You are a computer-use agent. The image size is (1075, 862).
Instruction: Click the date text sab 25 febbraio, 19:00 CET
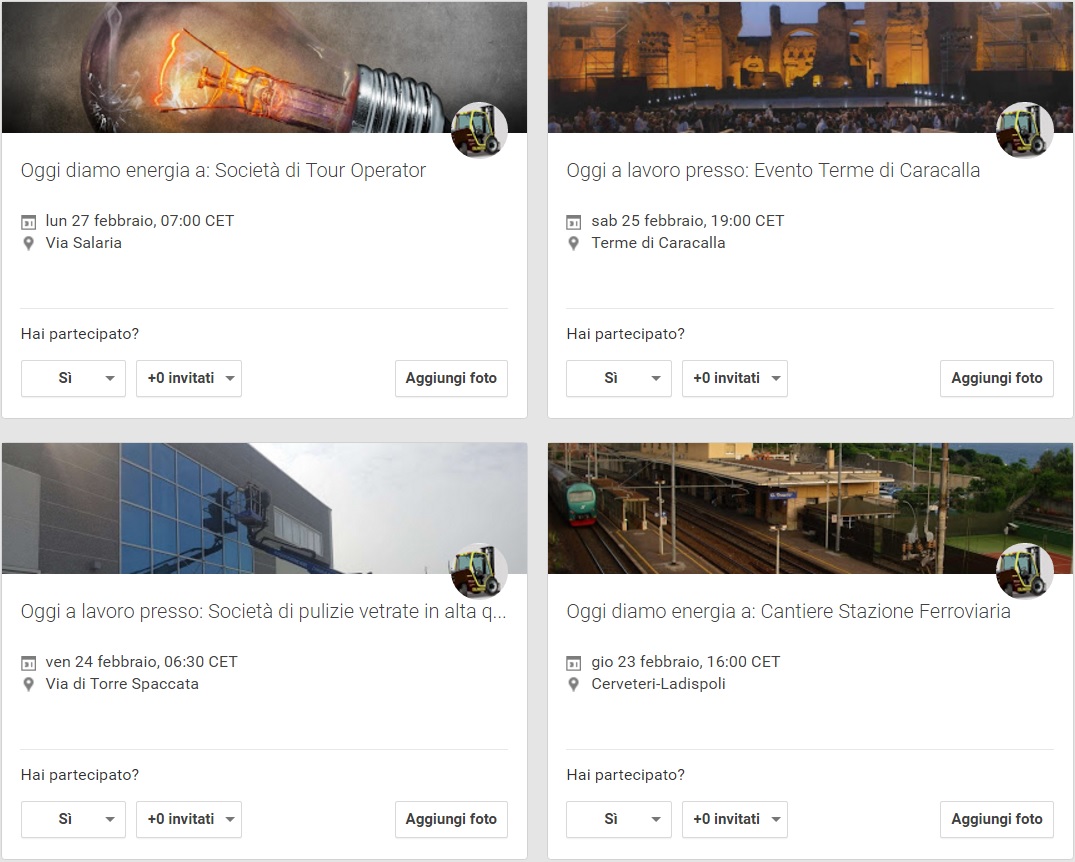click(688, 221)
